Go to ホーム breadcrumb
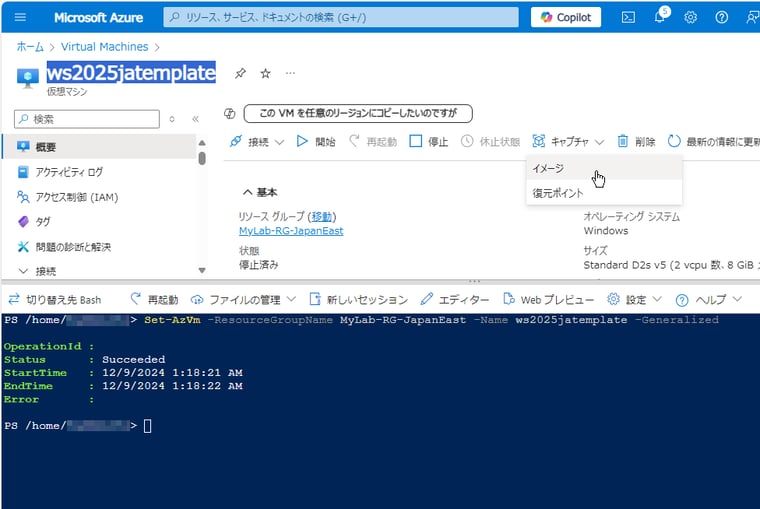The height and width of the screenshot is (509, 760). click(x=30, y=47)
